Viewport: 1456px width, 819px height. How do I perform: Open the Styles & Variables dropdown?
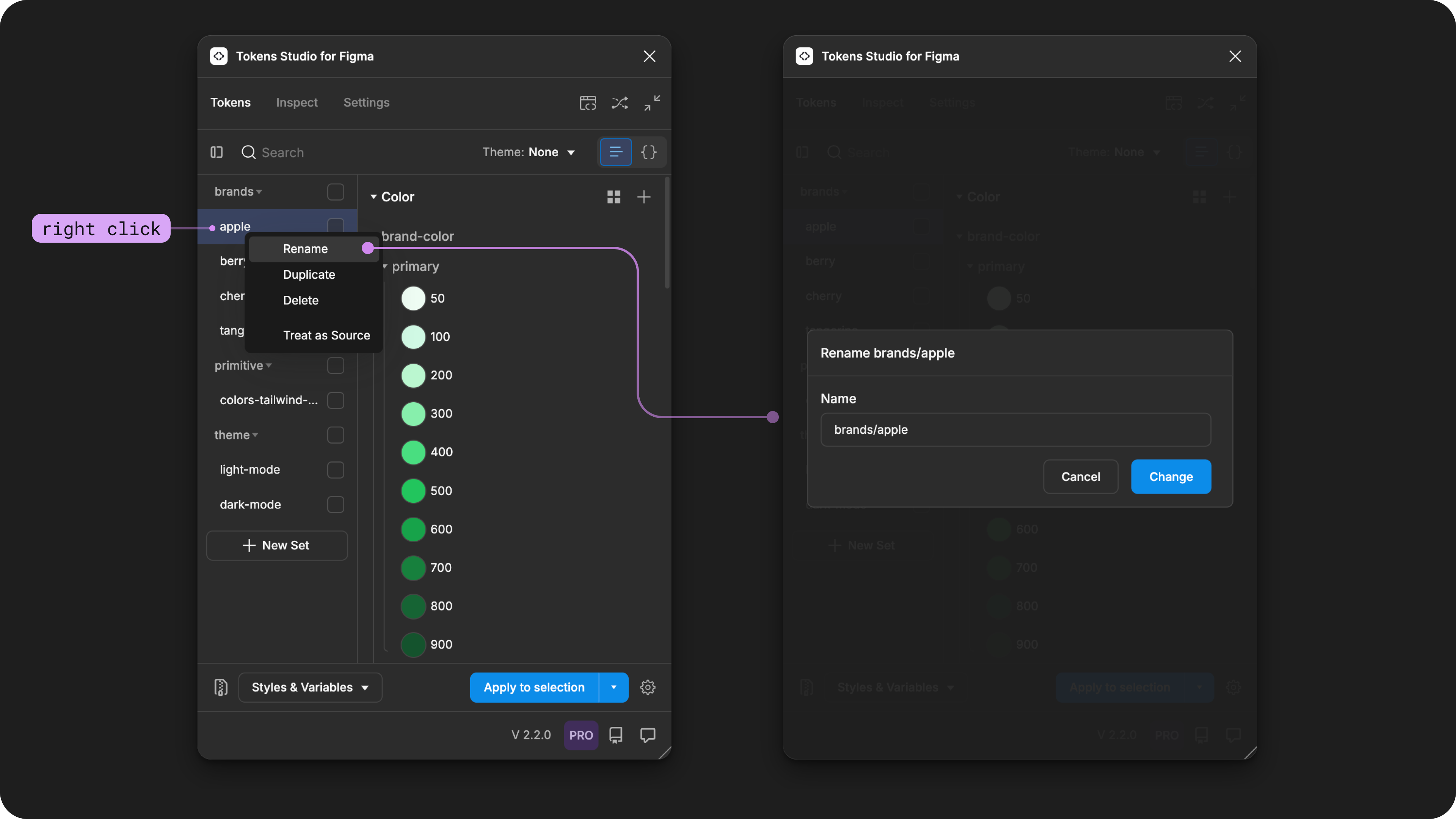pos(310,687)
